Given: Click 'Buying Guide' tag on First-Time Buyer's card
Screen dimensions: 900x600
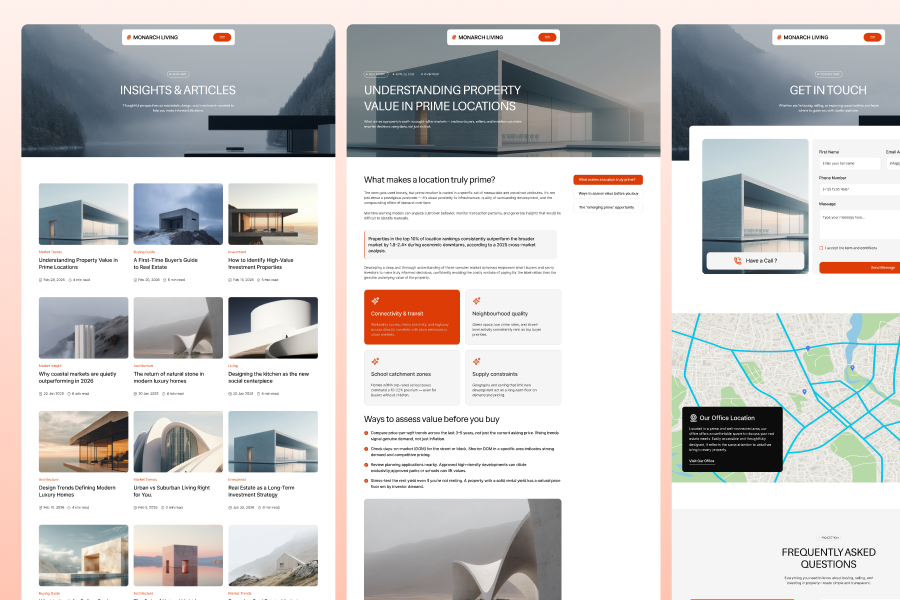Looking at the screenshot, I should click(x=144, y=251).
